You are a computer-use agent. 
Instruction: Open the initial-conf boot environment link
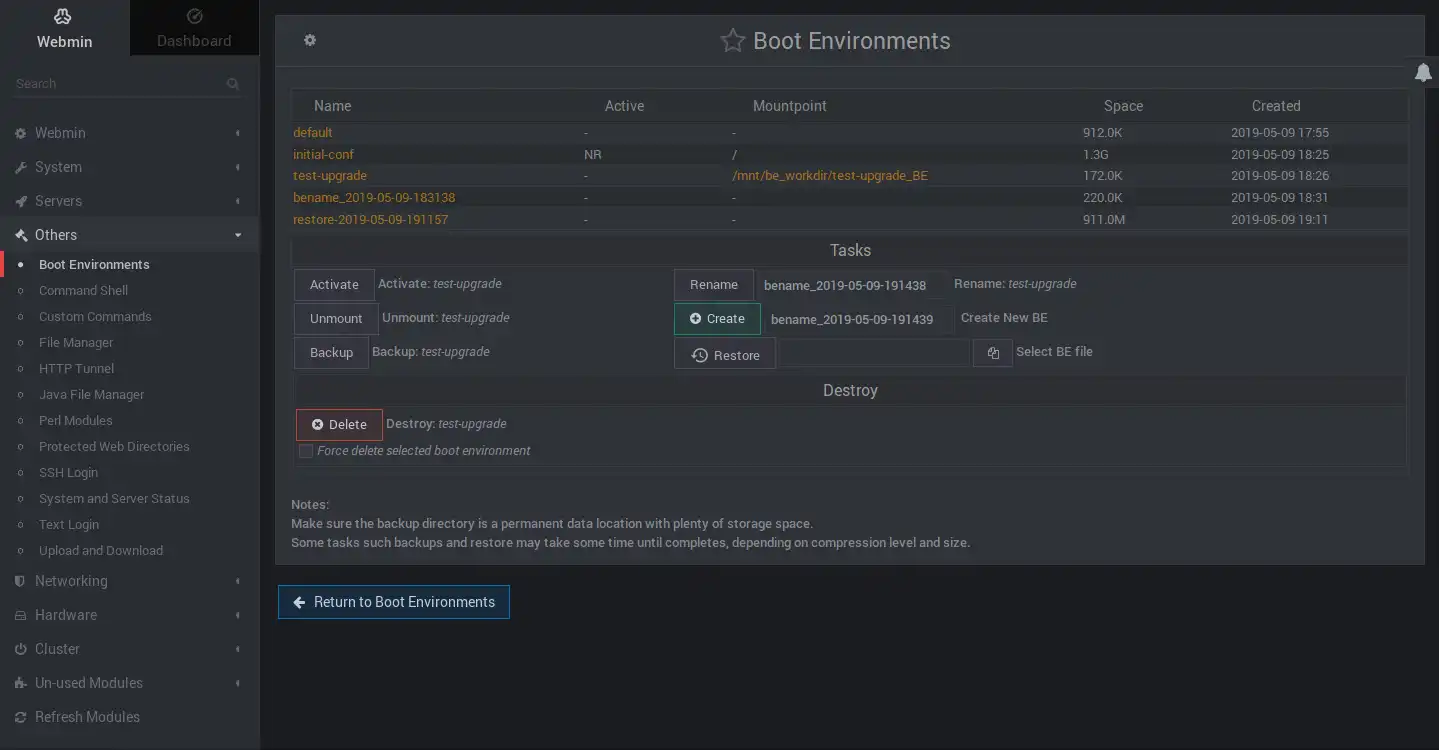(323, 155)
